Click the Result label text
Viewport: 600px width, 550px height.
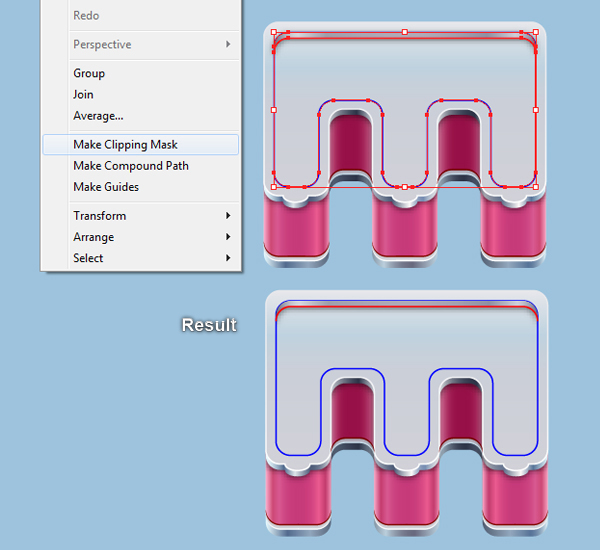pyautogui.click(x=209, y=325)
